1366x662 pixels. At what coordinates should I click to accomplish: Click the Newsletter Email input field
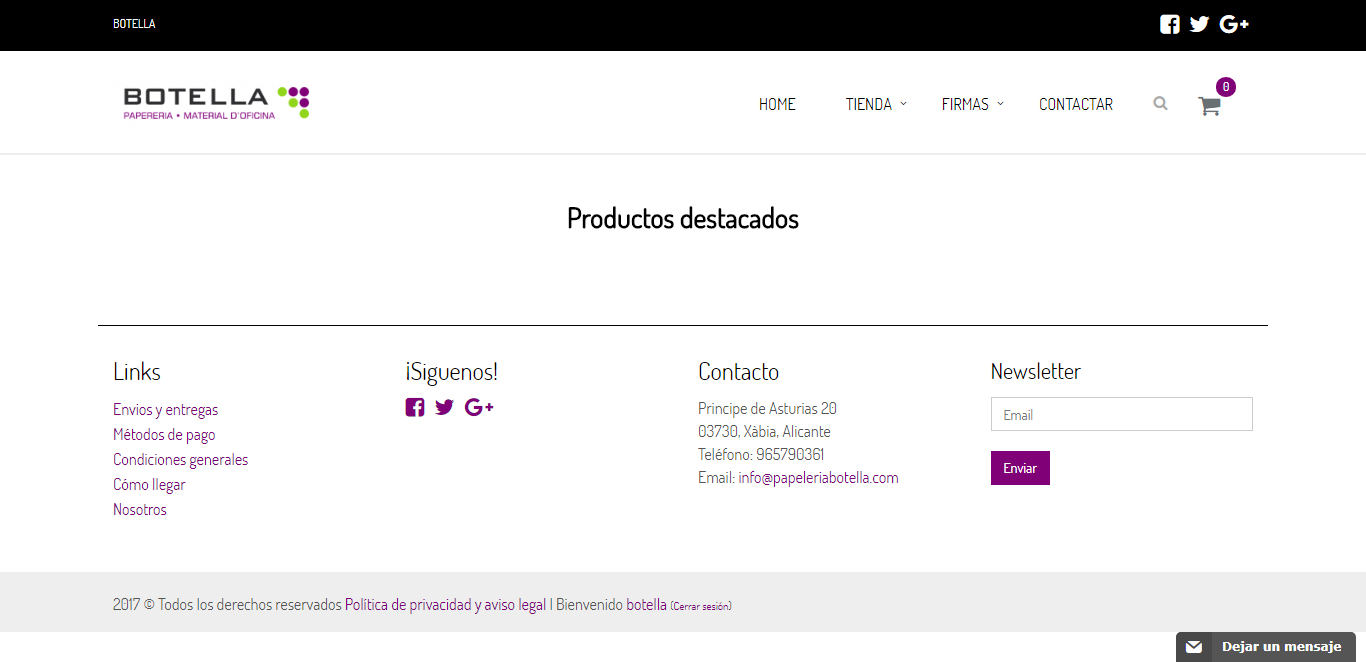(1121, 414)
